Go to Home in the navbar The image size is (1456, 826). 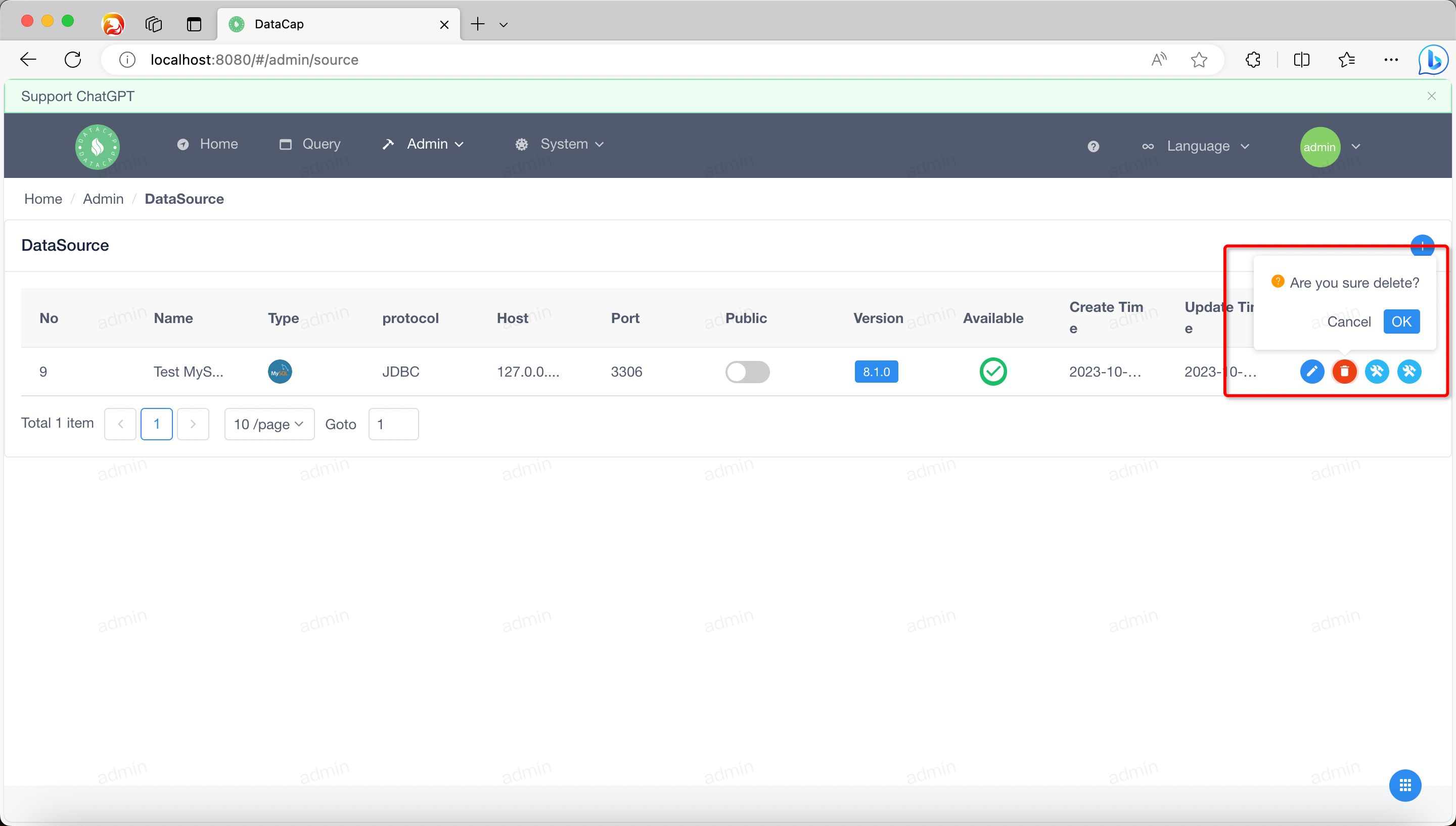[207, 144]
